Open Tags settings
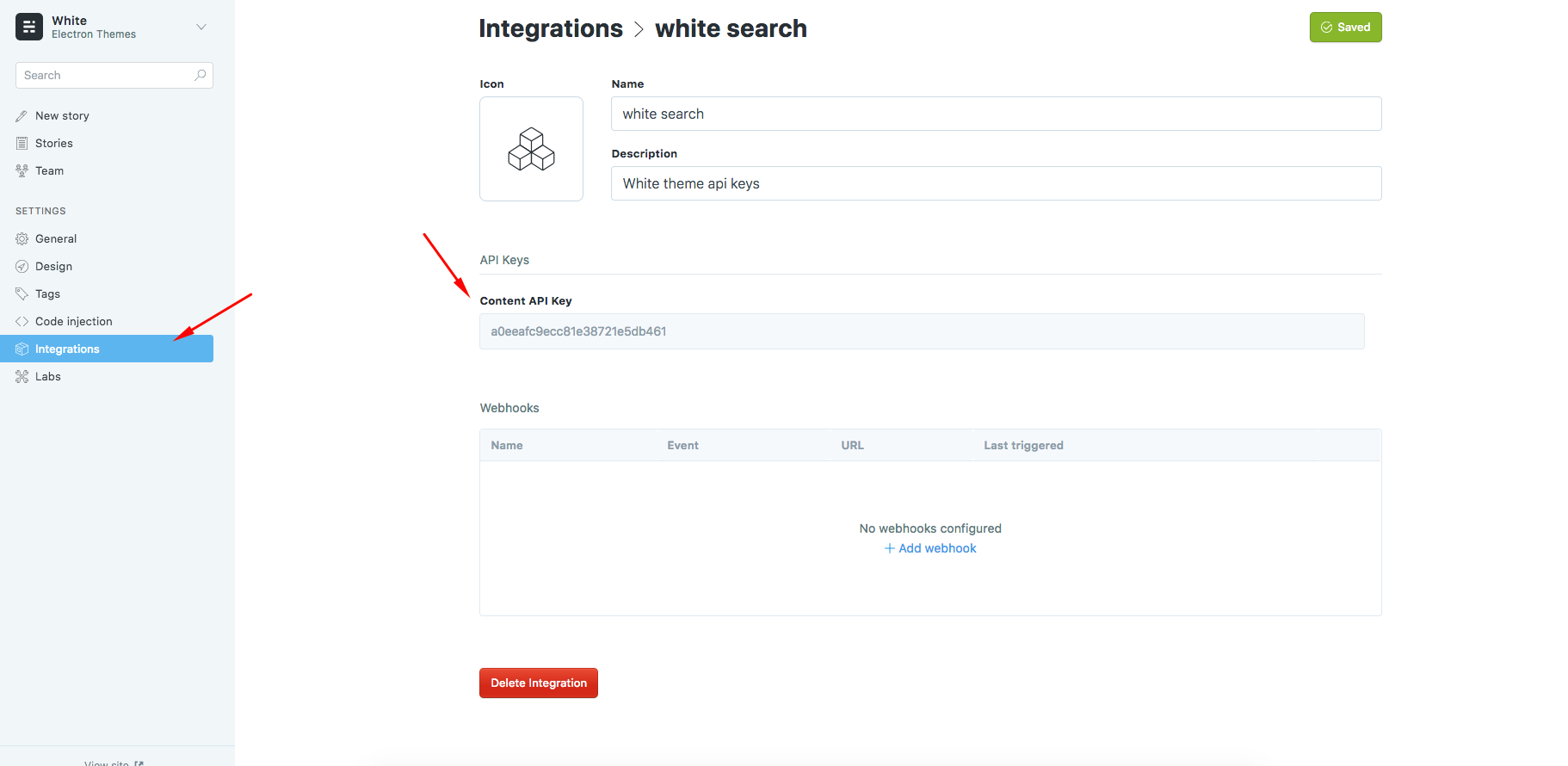 [47, 294]
